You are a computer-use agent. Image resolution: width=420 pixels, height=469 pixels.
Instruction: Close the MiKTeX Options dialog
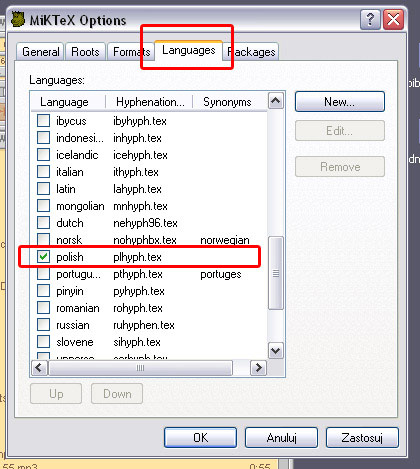point(393,20)
